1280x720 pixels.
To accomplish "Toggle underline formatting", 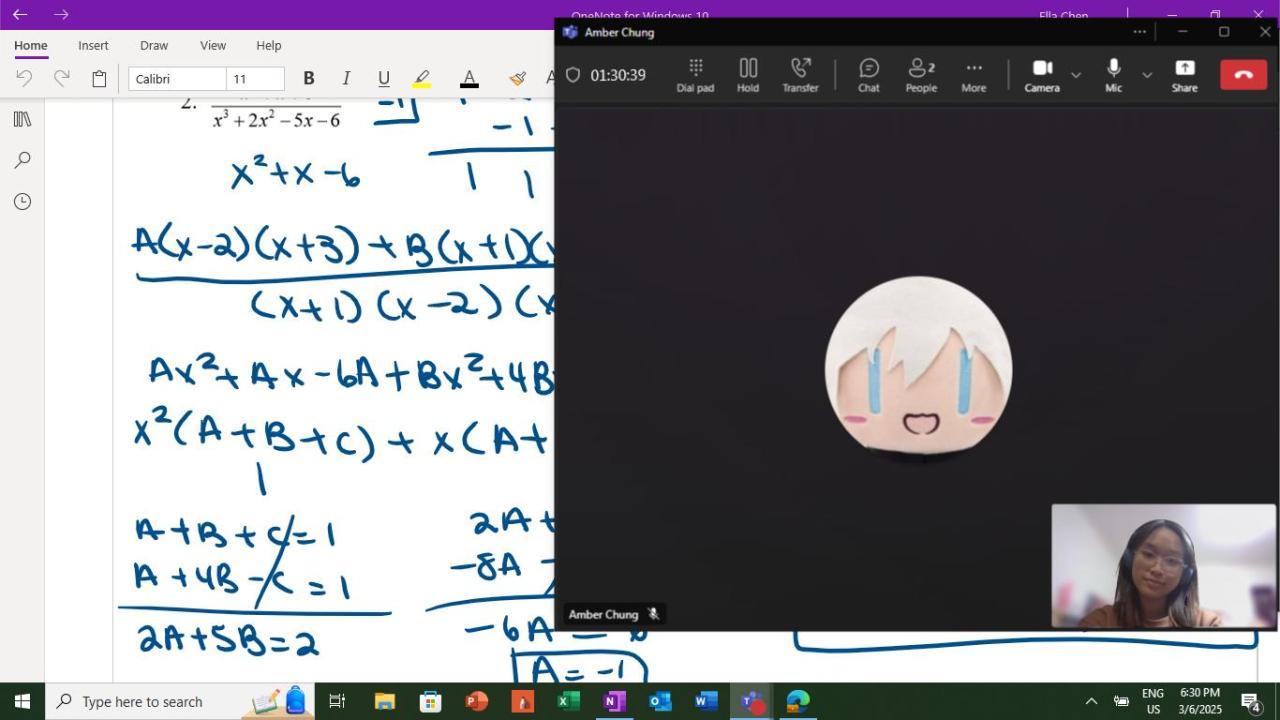I will tap(383, 78).
